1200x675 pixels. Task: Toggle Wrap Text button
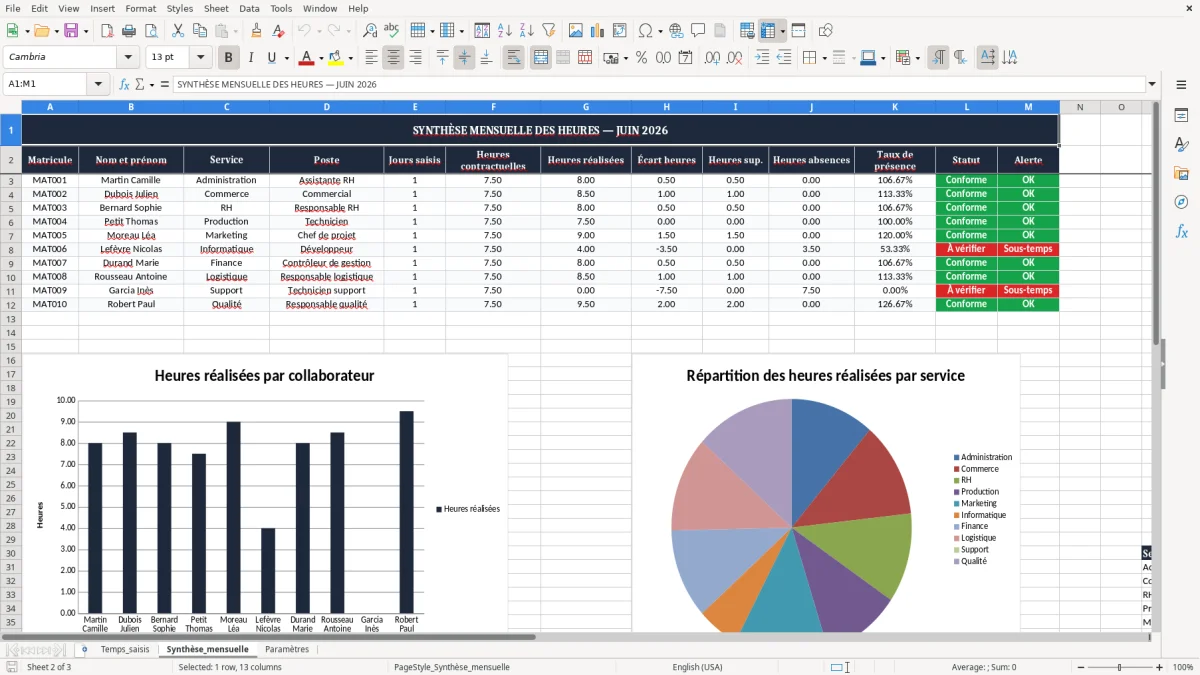[x=514, y=58]
